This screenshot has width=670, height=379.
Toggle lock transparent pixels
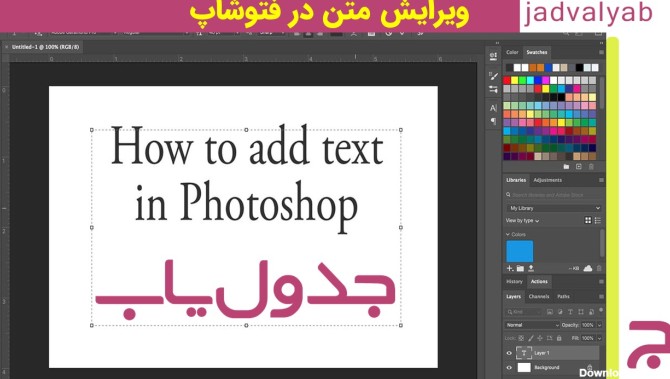pos(521,338)
